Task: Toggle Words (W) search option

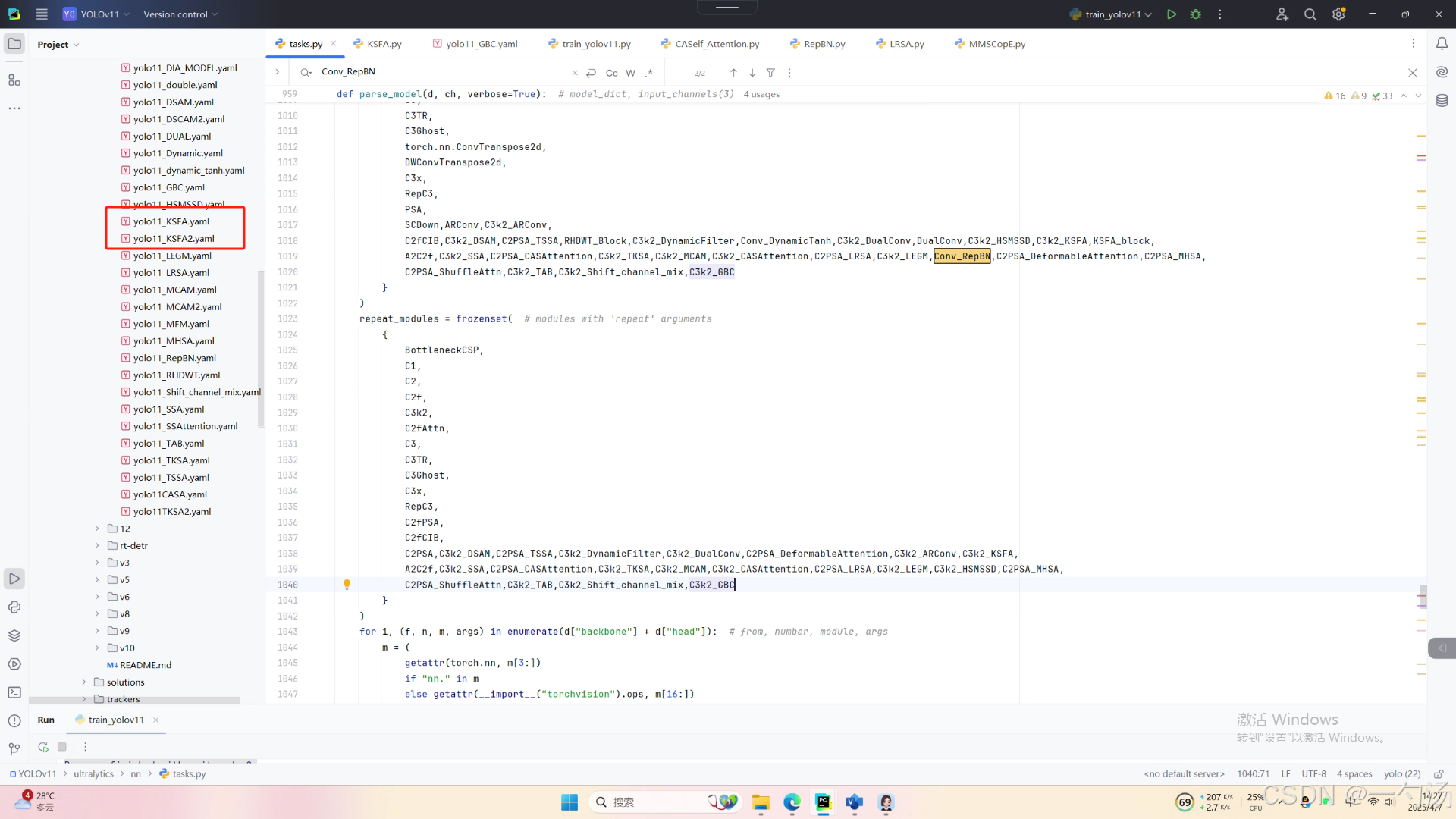Action: coord(630,73)
